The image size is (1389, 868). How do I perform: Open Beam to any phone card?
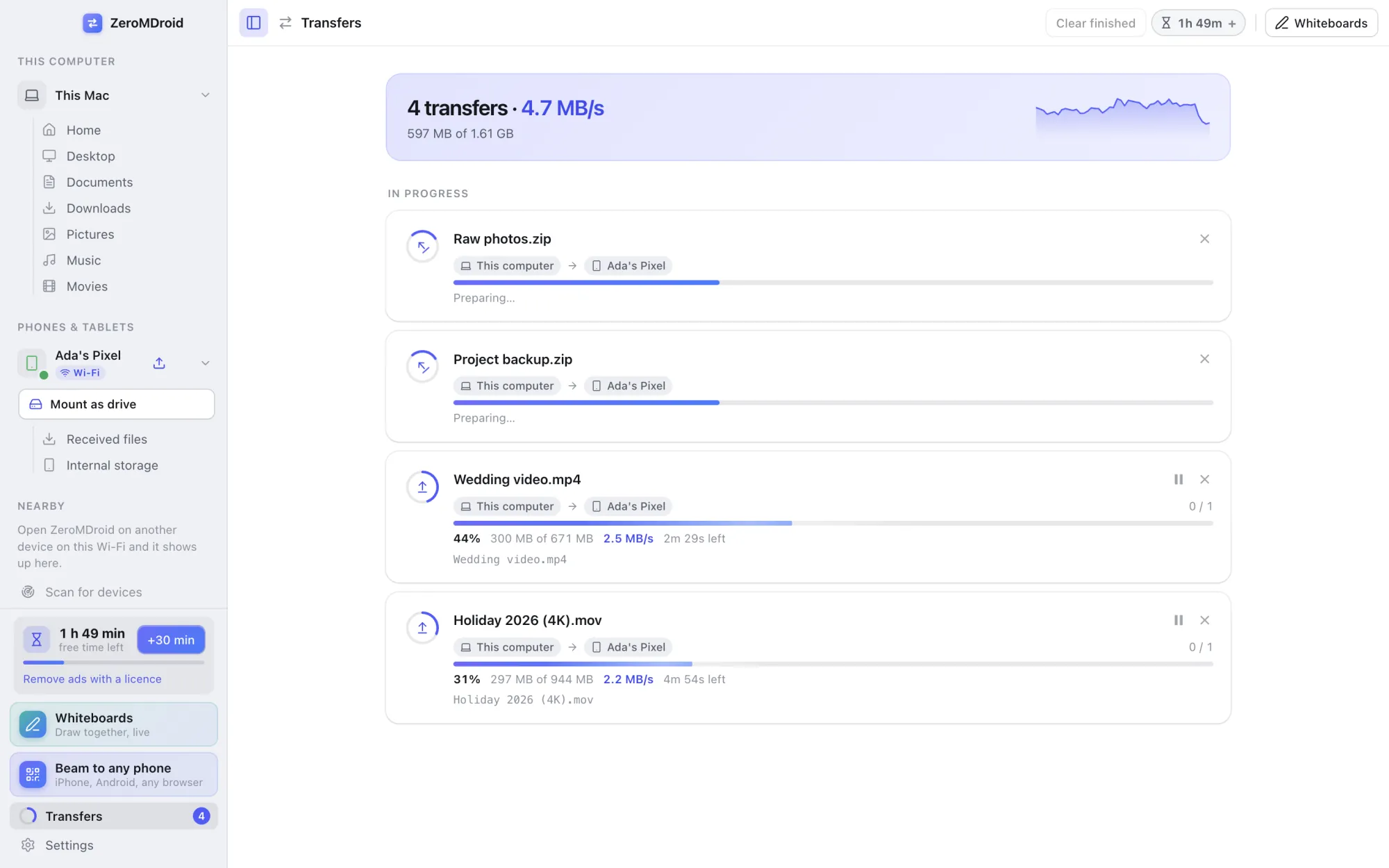(114, 774)
